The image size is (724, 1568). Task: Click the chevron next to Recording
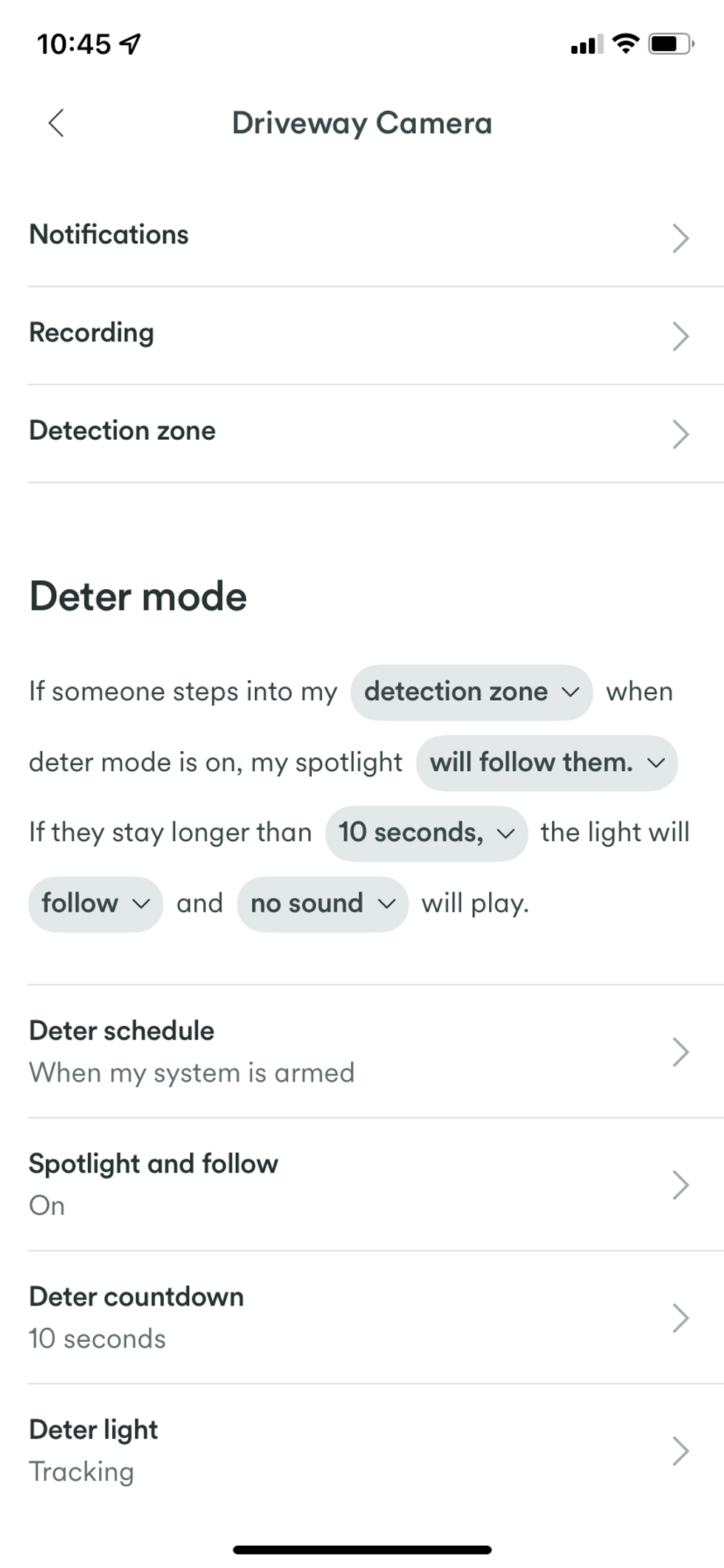pos(680,336)
